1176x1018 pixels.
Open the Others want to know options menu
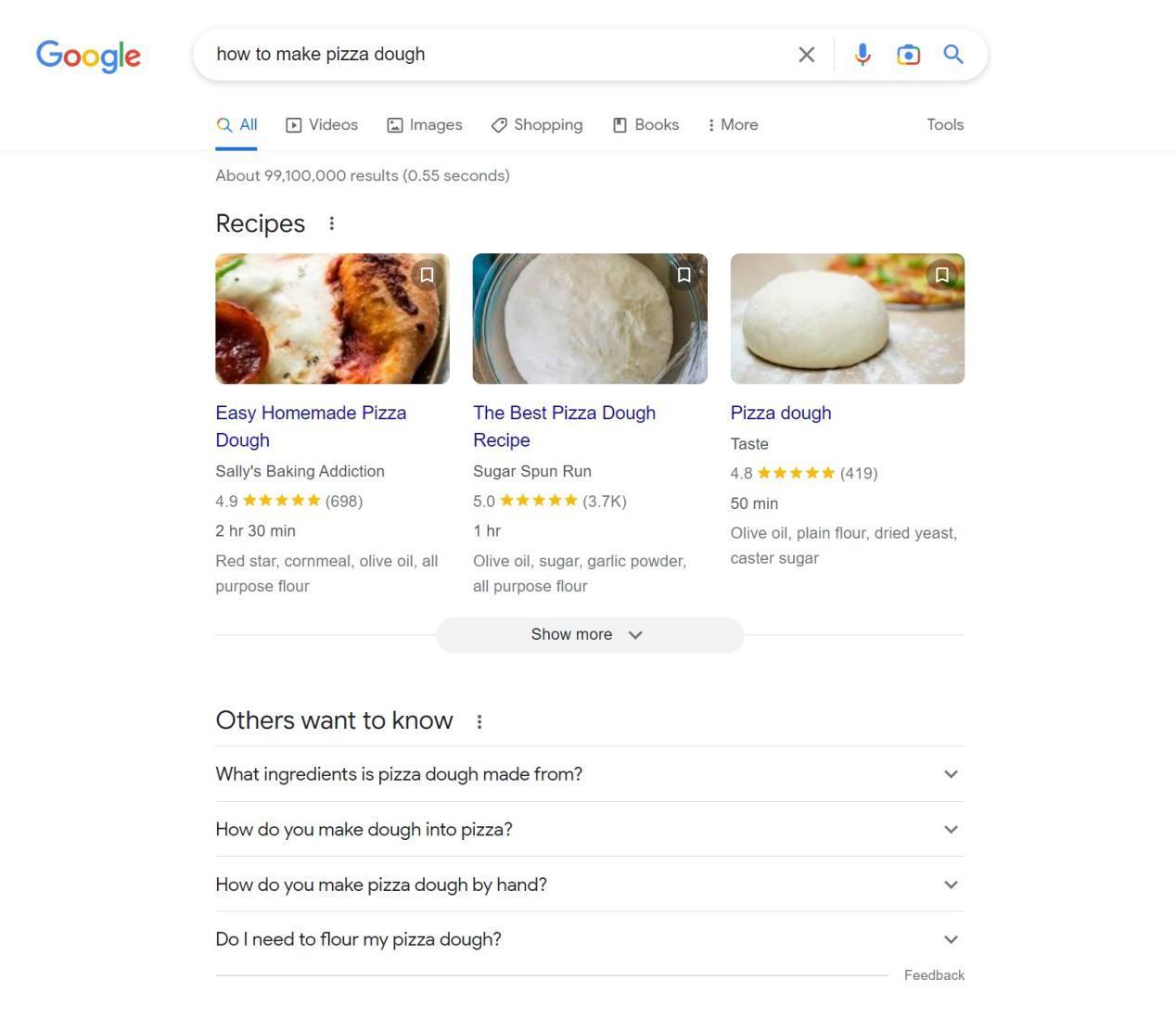coord(479,721)
